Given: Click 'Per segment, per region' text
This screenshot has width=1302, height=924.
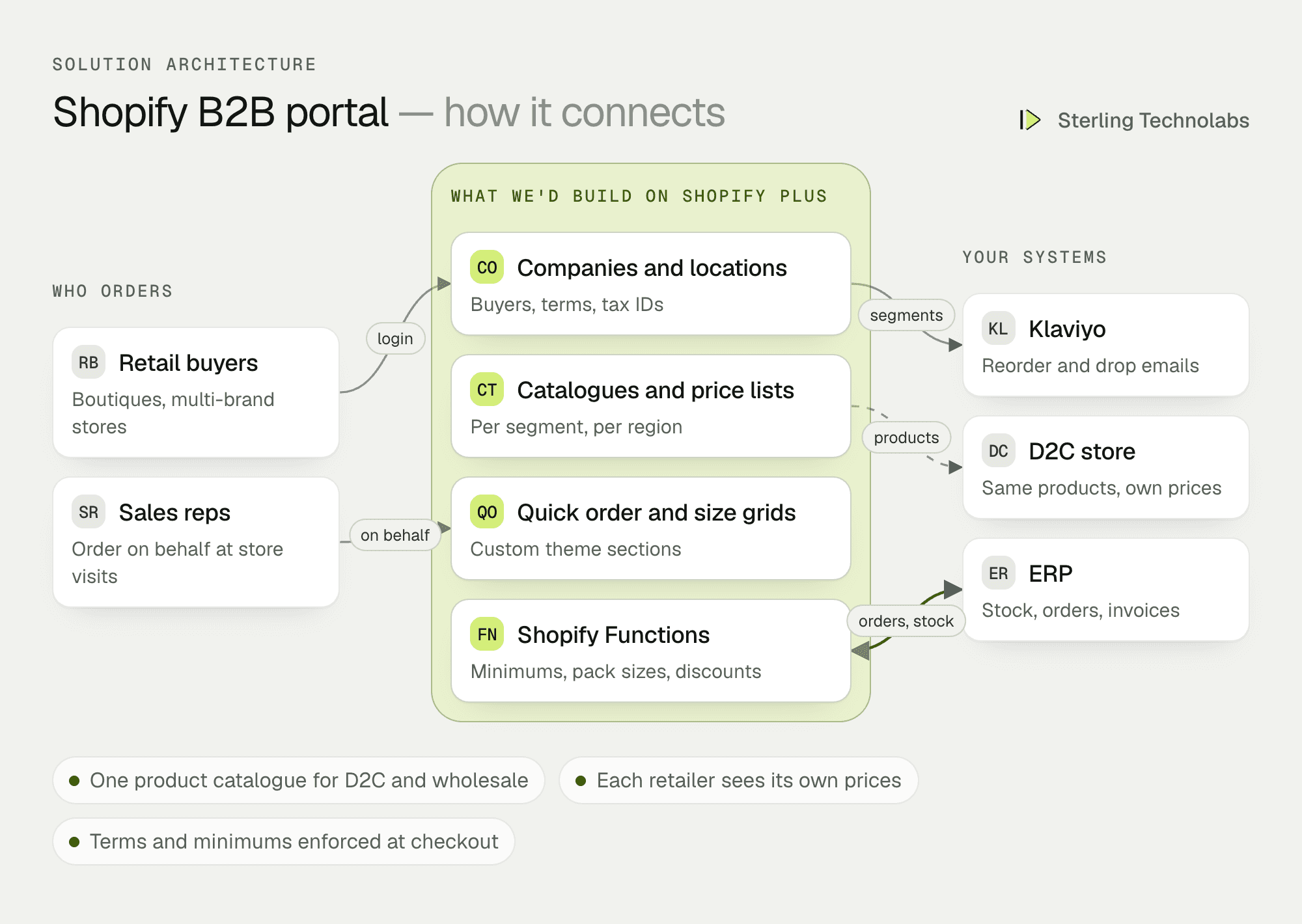Looking at the screenshot, I should pyautogui.click(x=576, y=426).
